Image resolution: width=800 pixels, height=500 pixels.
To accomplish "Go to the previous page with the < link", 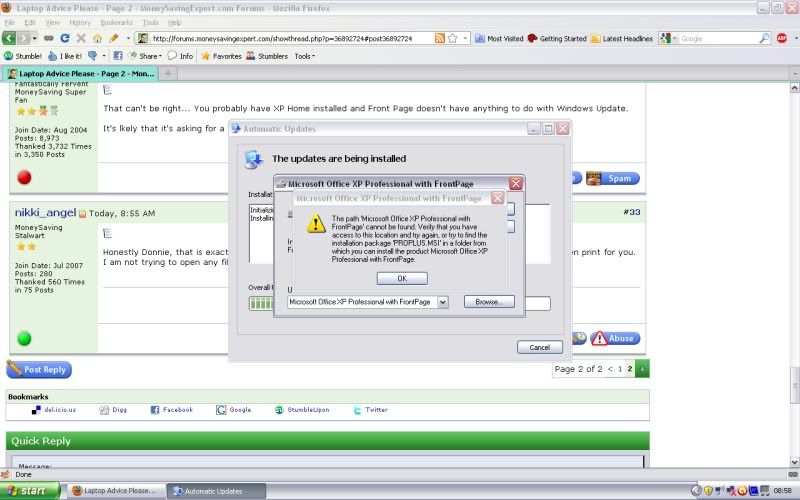I will coord(610,368).
